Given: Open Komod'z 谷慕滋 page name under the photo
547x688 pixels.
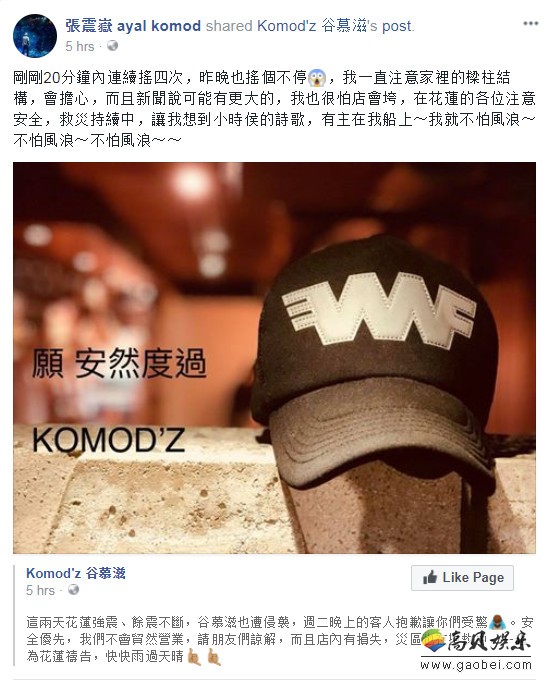Looking at the screenshot, I should 76,573.
